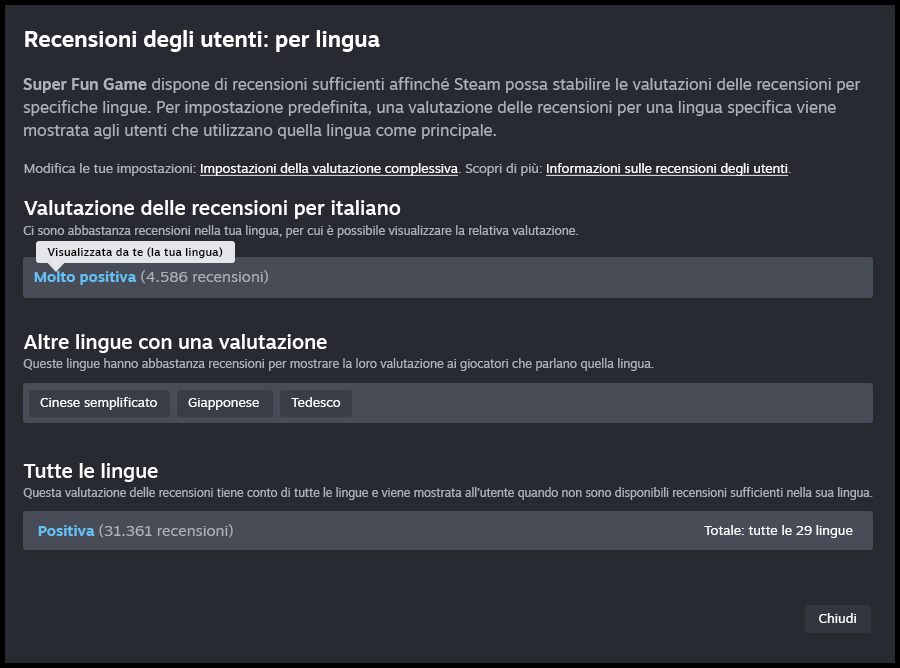
Task: Click the 'Positiva' overall rating label
Action: pos(66,531)
